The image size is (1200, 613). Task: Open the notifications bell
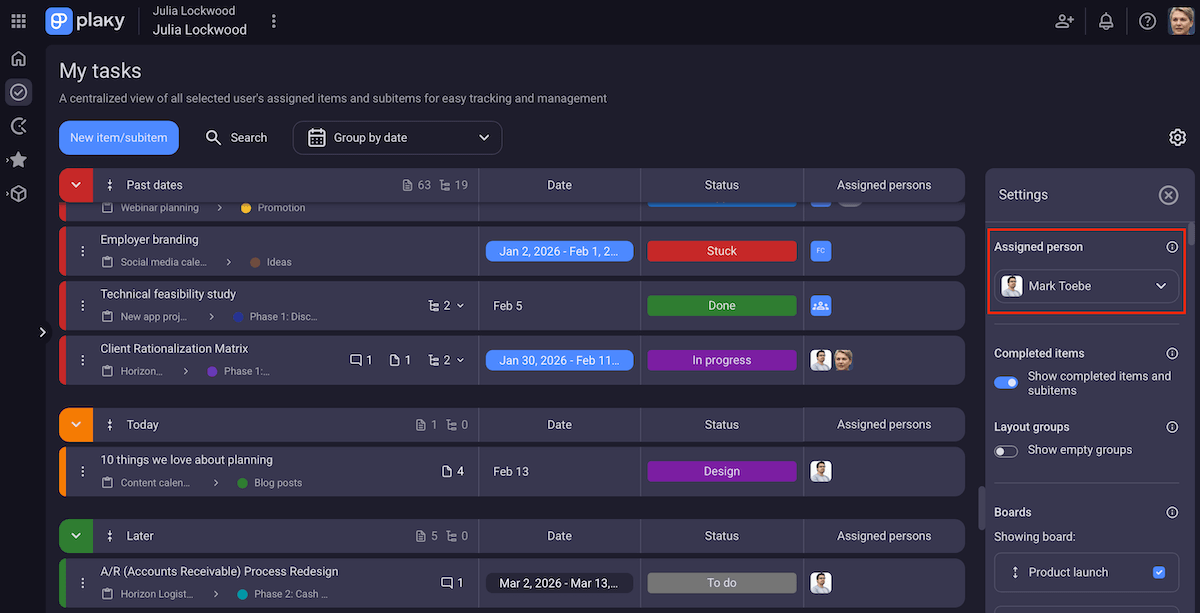1106,21
